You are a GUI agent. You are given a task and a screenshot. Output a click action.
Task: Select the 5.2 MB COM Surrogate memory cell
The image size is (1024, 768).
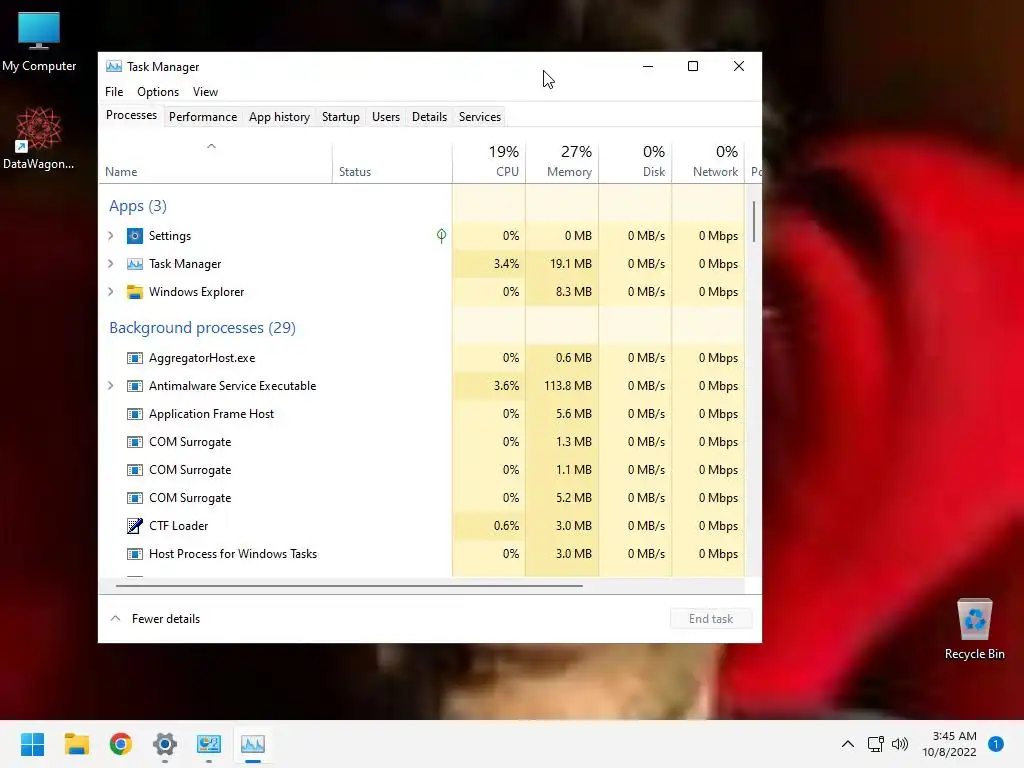[x=562, y=498]
